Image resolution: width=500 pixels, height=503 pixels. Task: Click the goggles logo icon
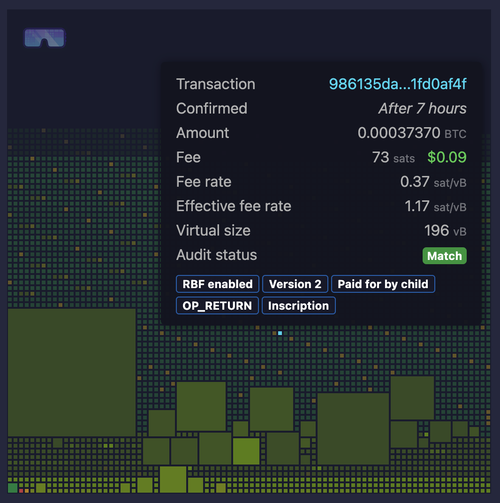point(44,37)
